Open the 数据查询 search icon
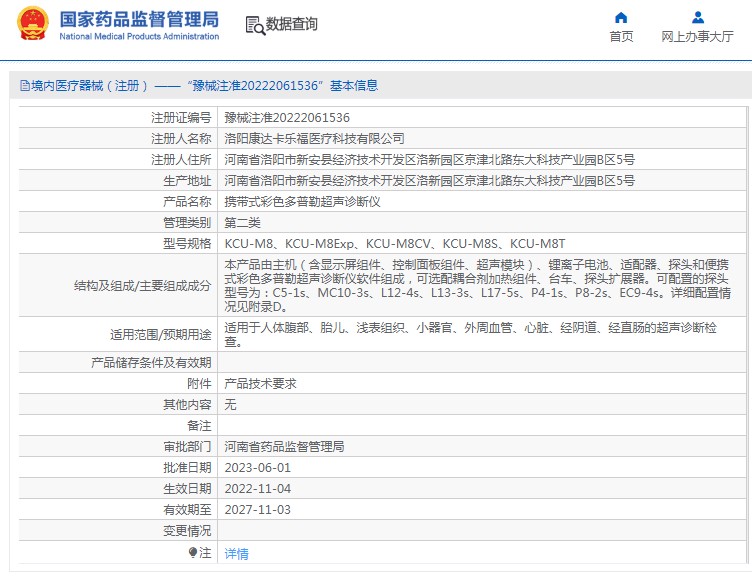 tap(255, 25)
